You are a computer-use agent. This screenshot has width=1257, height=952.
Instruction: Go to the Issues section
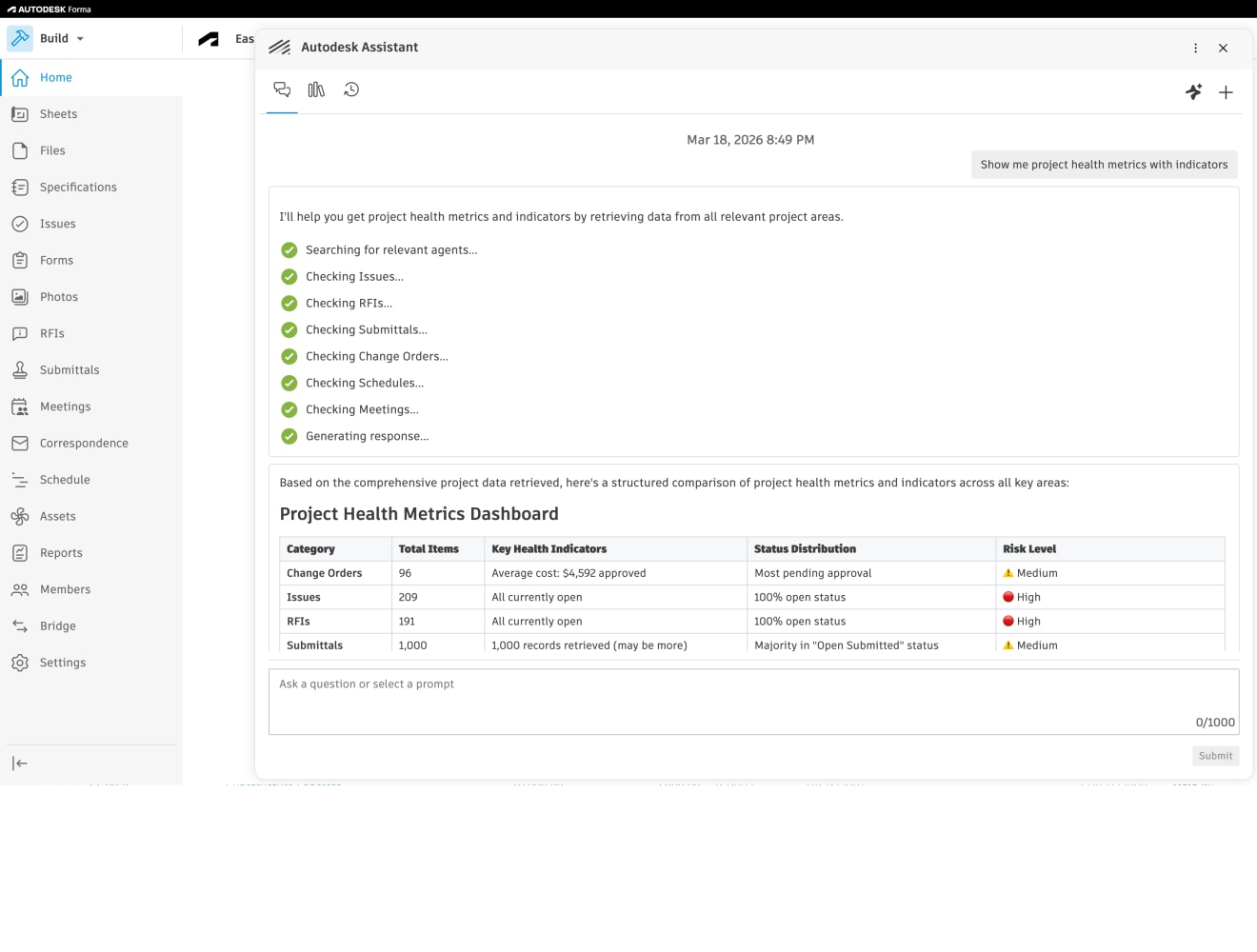click(57, 224)
